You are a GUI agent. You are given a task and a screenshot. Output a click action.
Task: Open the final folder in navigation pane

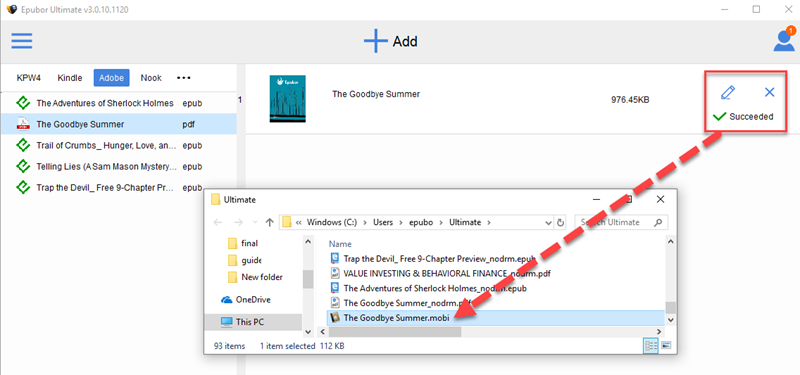click(249, 243)
